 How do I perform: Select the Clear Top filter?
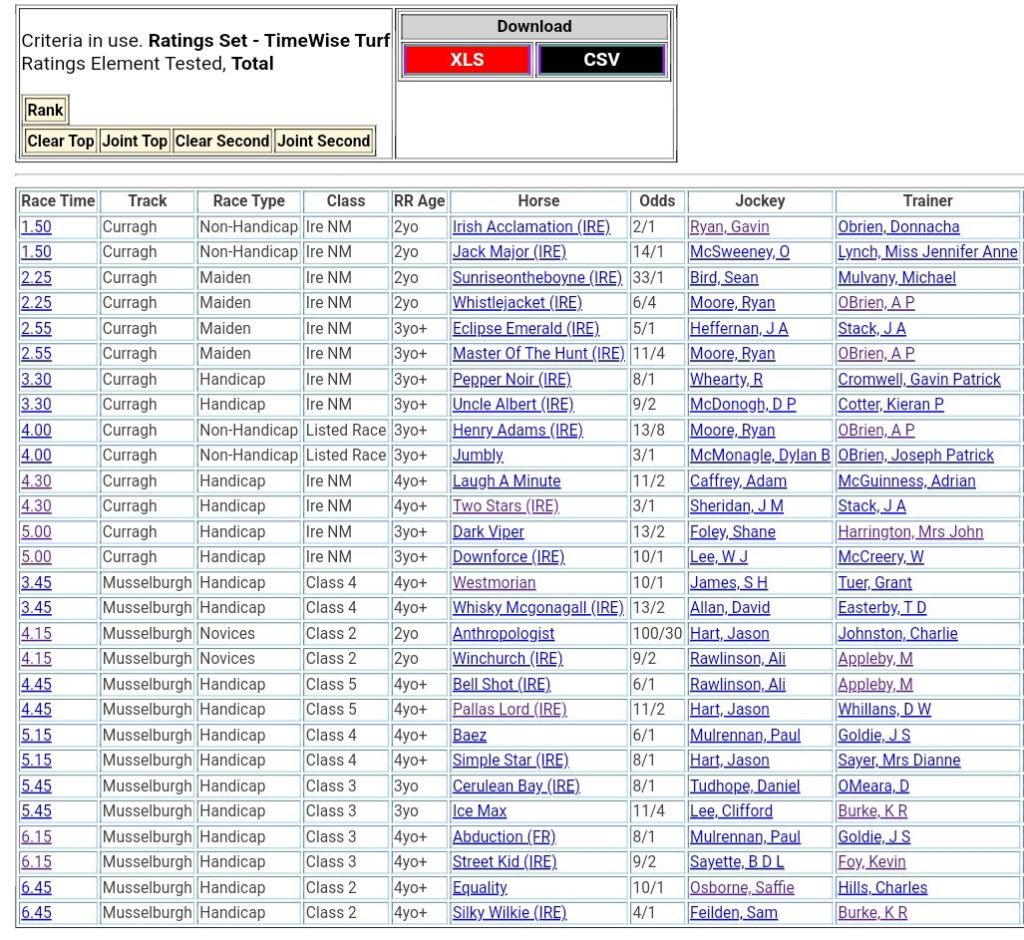pos(61,141)
